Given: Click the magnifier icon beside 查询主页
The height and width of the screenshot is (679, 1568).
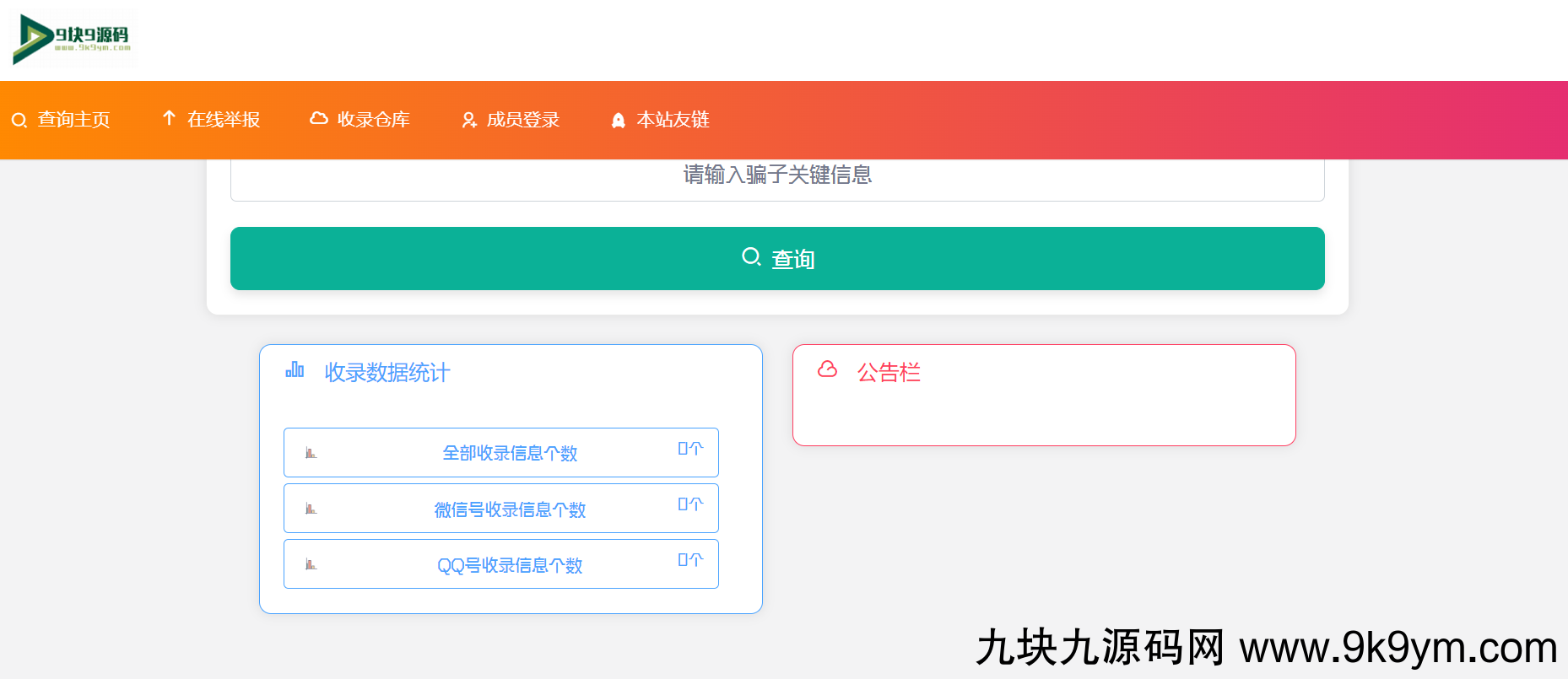Looking at the screenshot, I should click(x=19, y=121).
